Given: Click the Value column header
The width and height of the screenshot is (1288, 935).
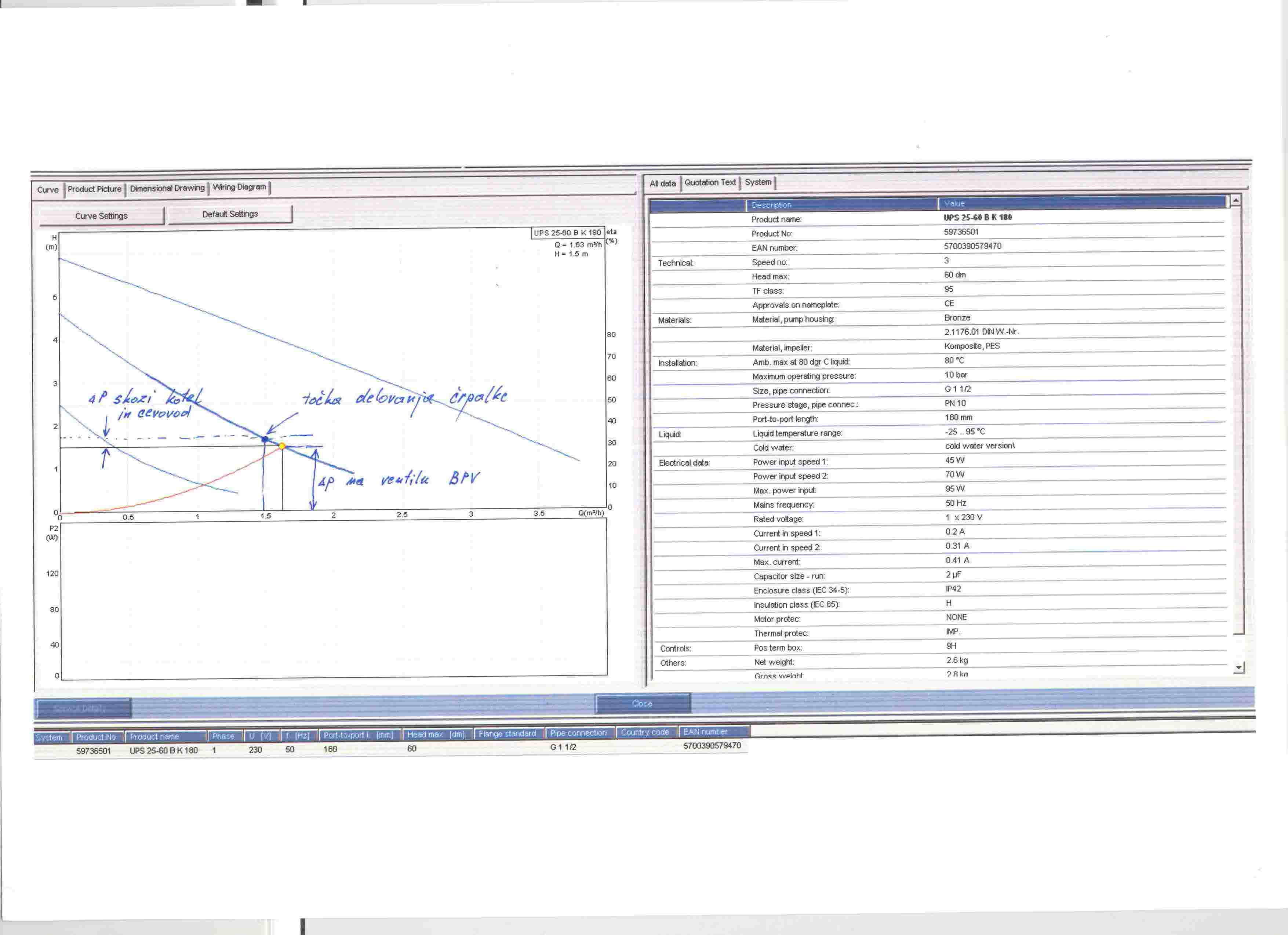Looking at the screenshot, I should [x=1082, y=203].
